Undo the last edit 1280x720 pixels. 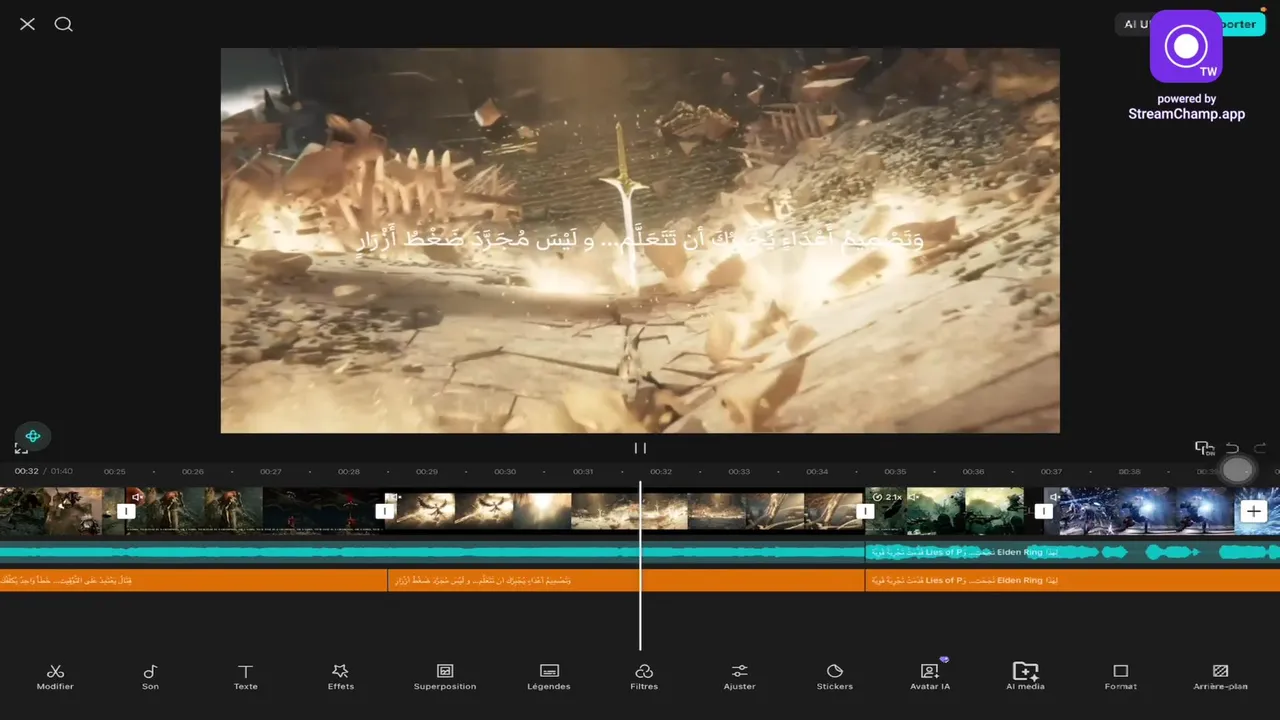[1232, 448]
